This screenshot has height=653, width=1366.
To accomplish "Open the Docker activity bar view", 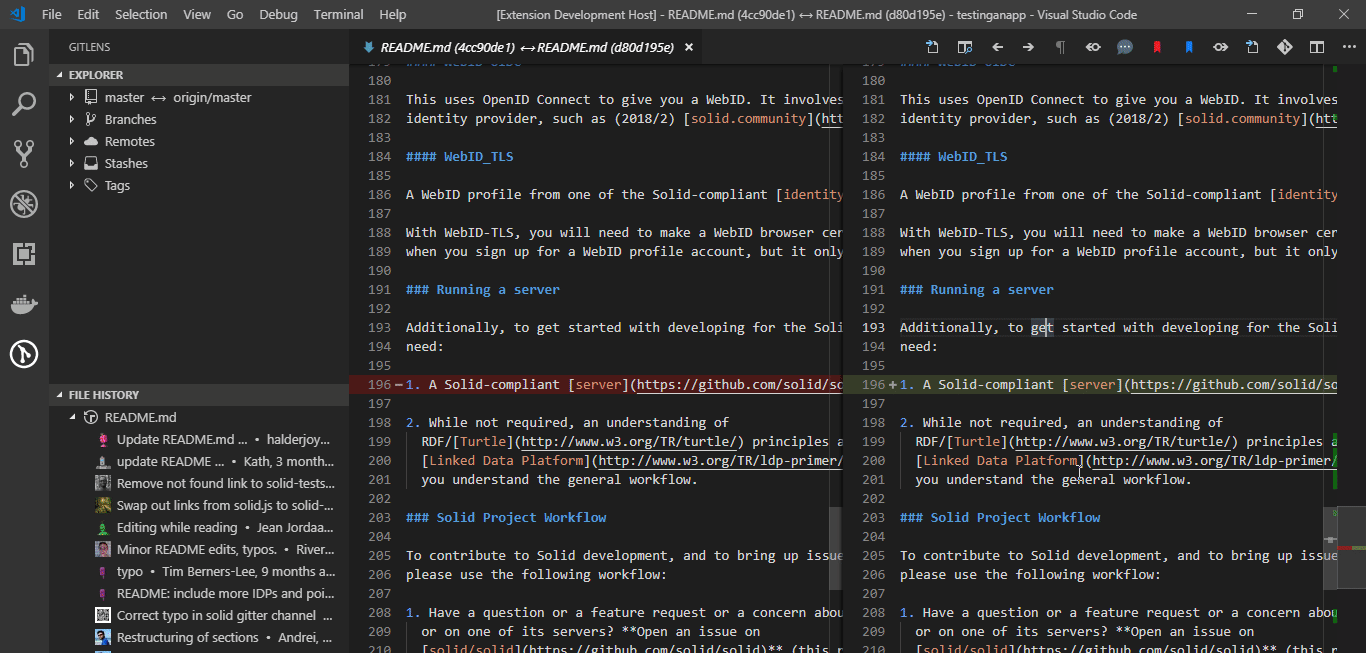I will tap(24, 303).
